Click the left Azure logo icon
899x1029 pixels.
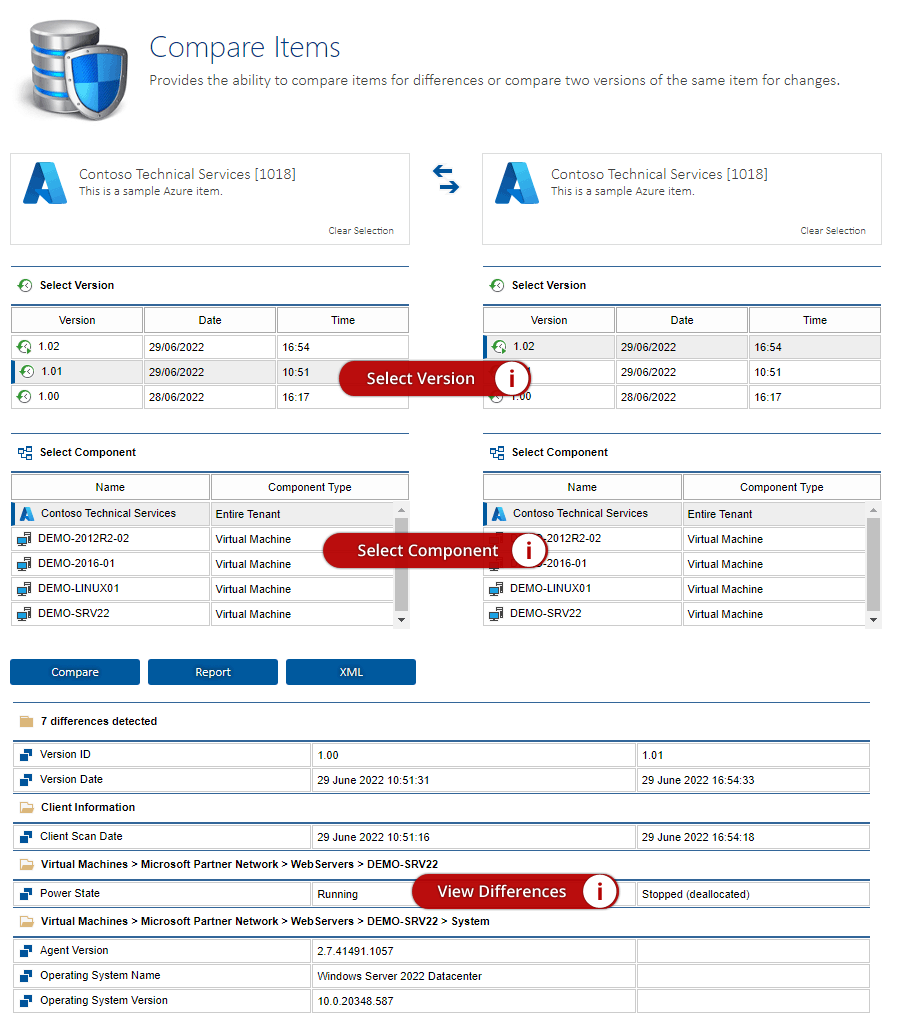click(45, 183)
